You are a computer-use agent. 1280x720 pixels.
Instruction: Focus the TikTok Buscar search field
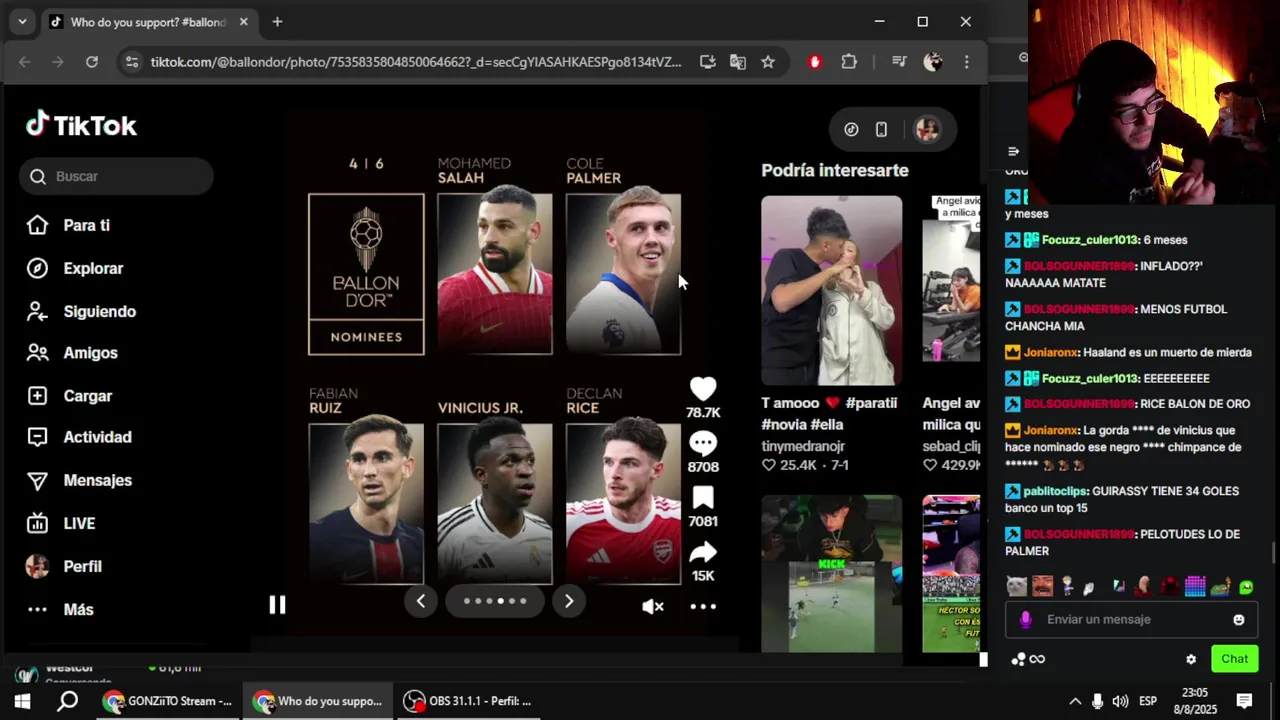pos(116,176)
